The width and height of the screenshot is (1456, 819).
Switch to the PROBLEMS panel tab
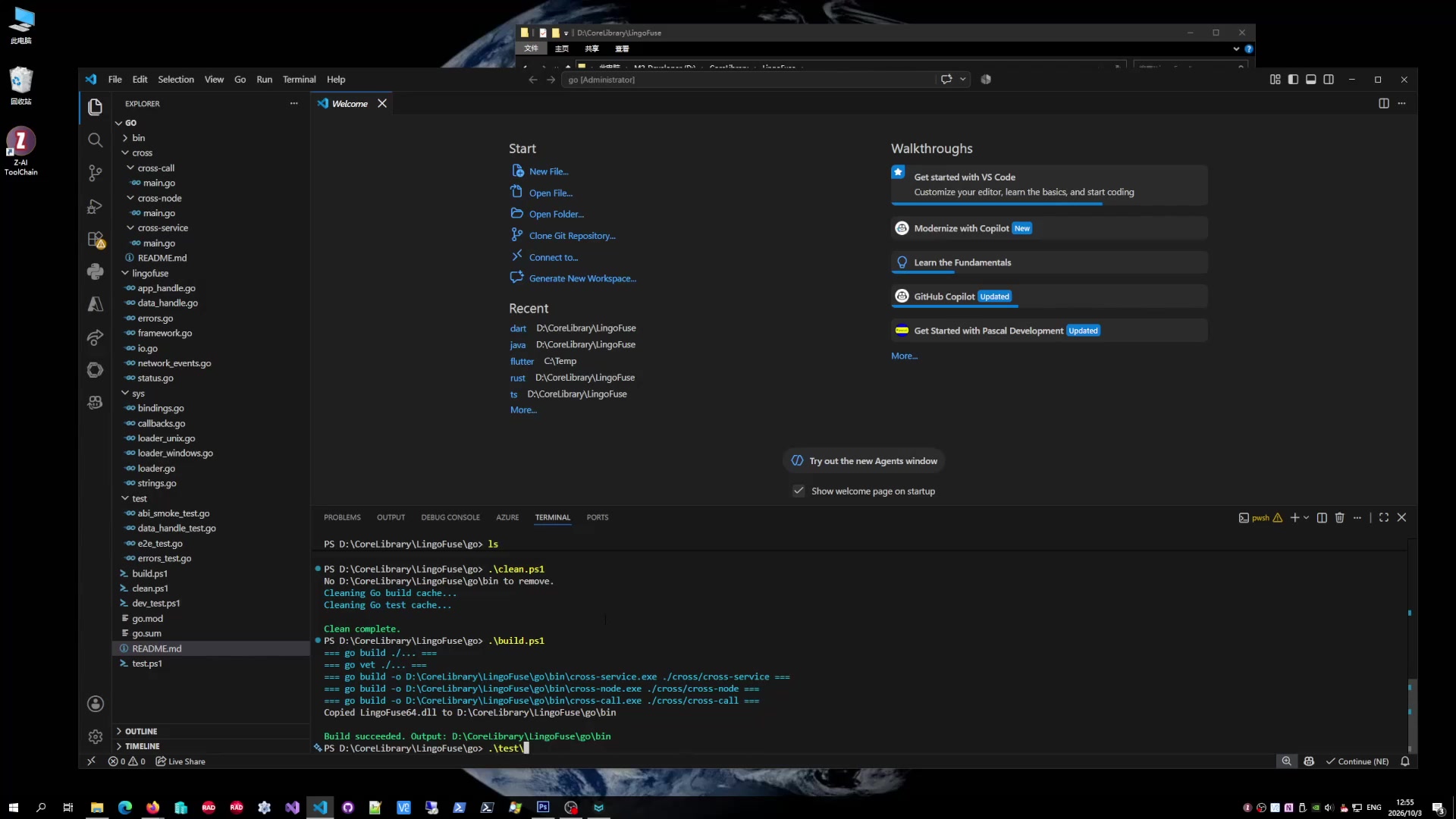pyautogui.click(x=342, y=517)
